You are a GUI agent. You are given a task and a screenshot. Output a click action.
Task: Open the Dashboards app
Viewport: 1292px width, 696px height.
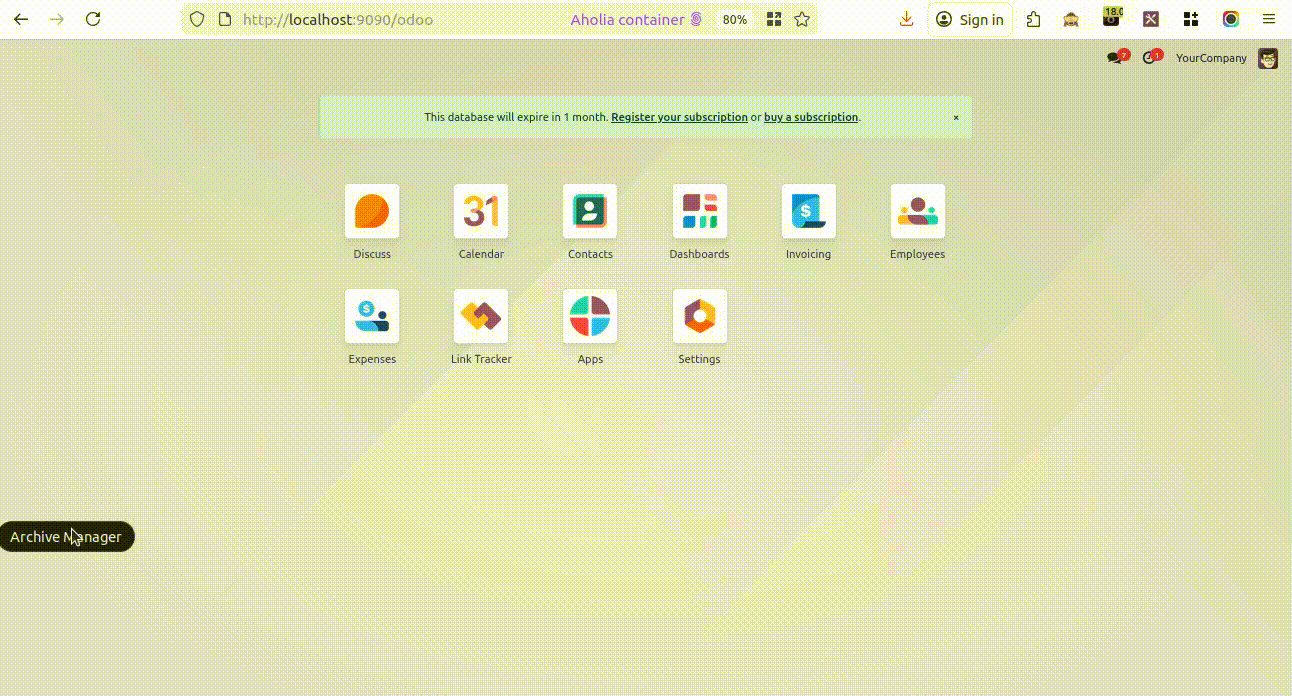pos(699,211)
